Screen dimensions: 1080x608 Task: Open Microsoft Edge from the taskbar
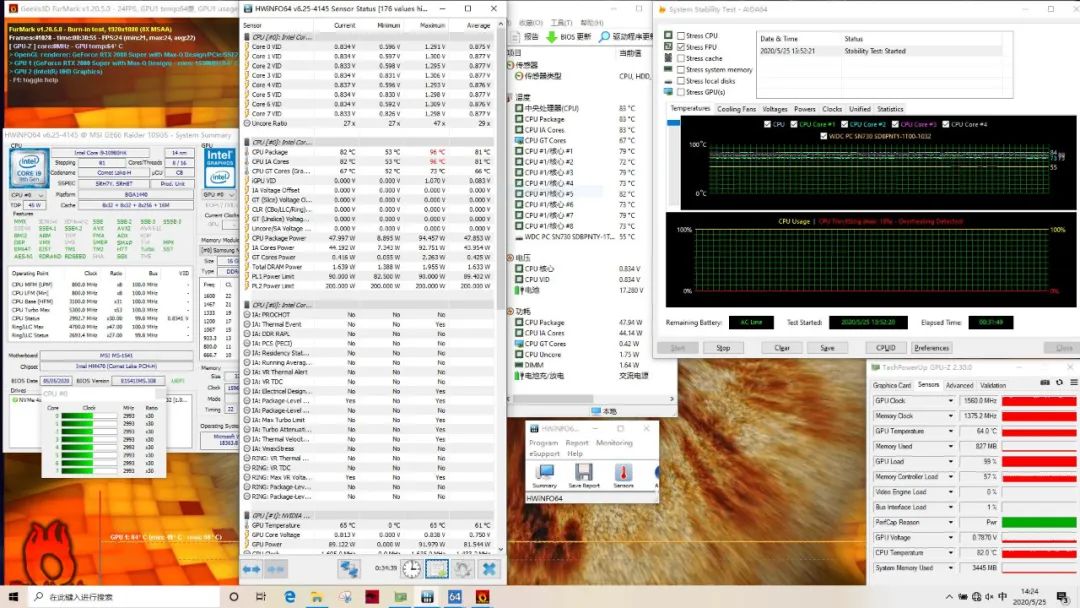[289, 596]
